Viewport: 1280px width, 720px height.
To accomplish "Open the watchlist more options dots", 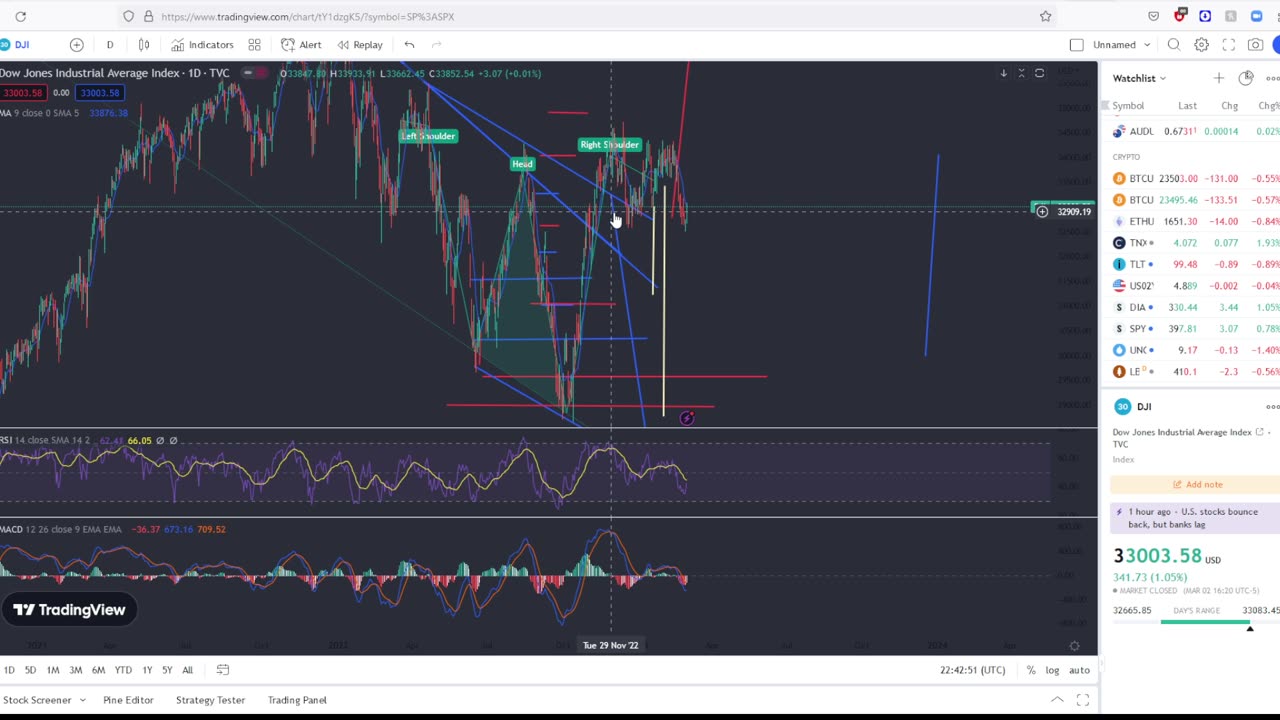I will [1272, 78].
